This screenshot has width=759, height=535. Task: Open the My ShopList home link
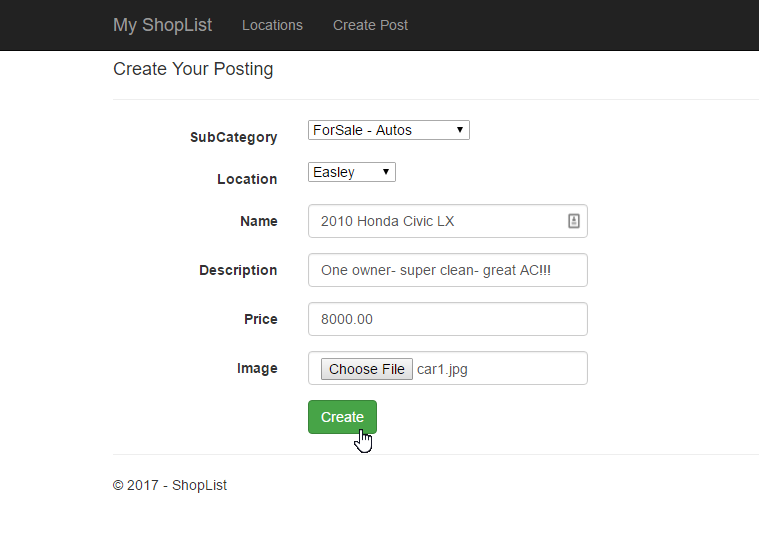click(162, 25)
